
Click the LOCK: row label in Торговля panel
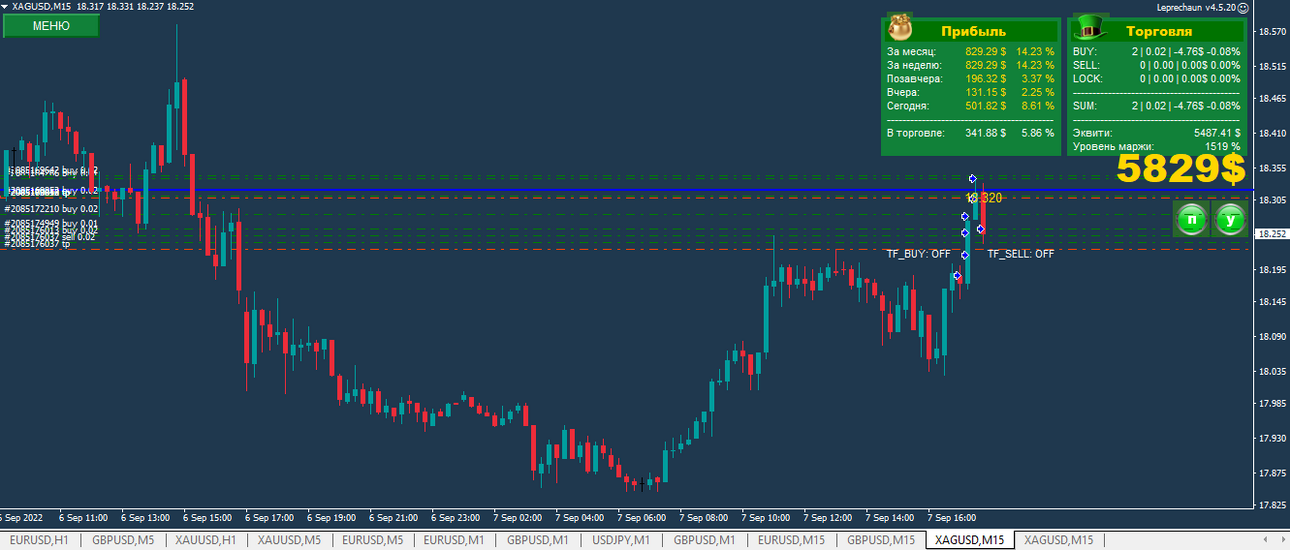tap(1087, 78)
